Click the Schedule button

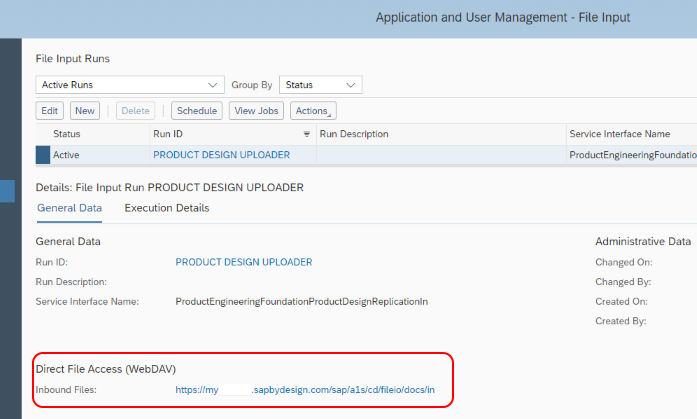(x=197, y=111)
